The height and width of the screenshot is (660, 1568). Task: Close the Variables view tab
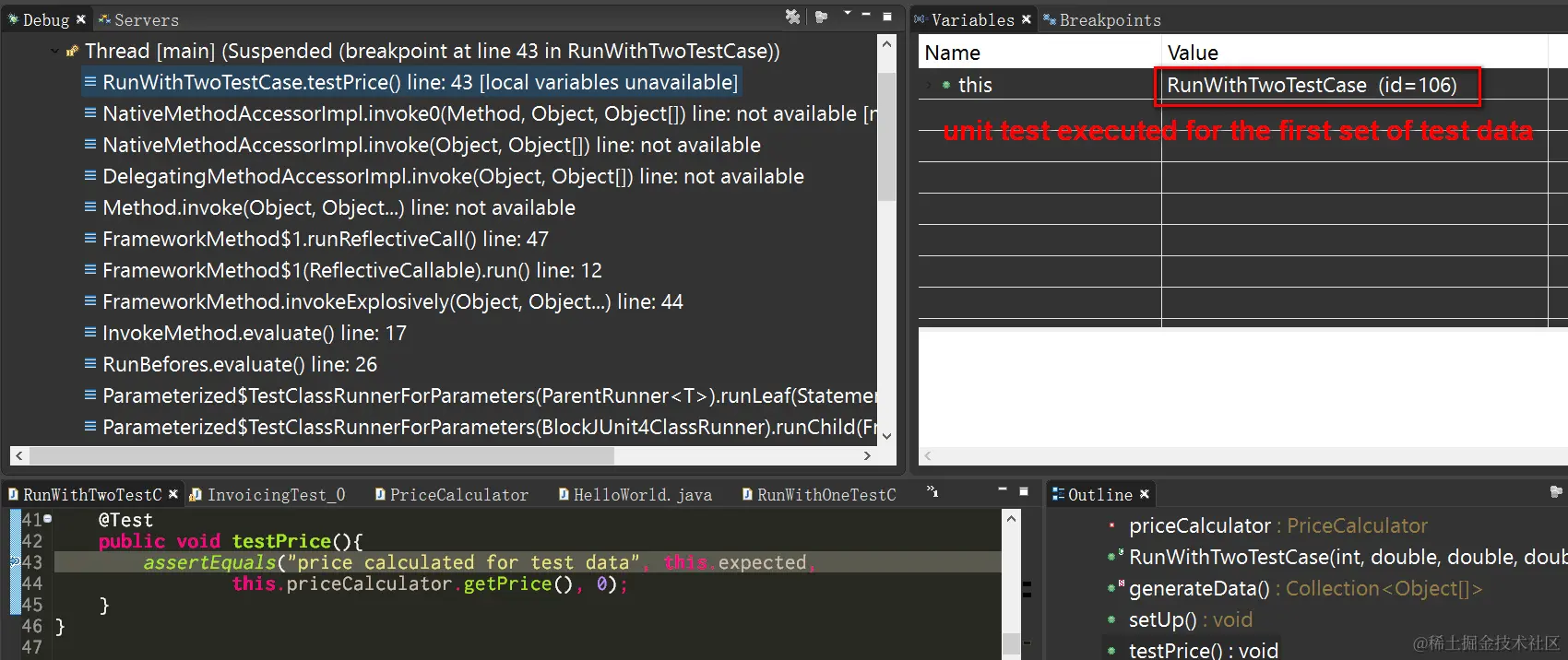point(1027,19)
